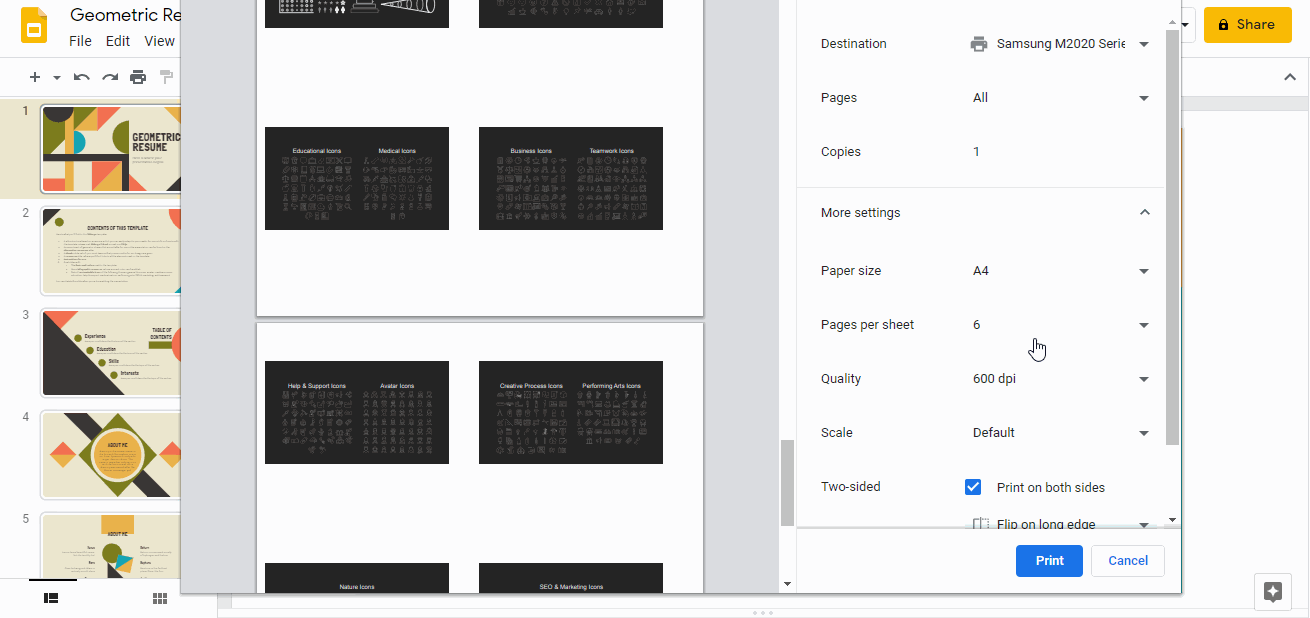Open the Edit menu

(118, 41)
